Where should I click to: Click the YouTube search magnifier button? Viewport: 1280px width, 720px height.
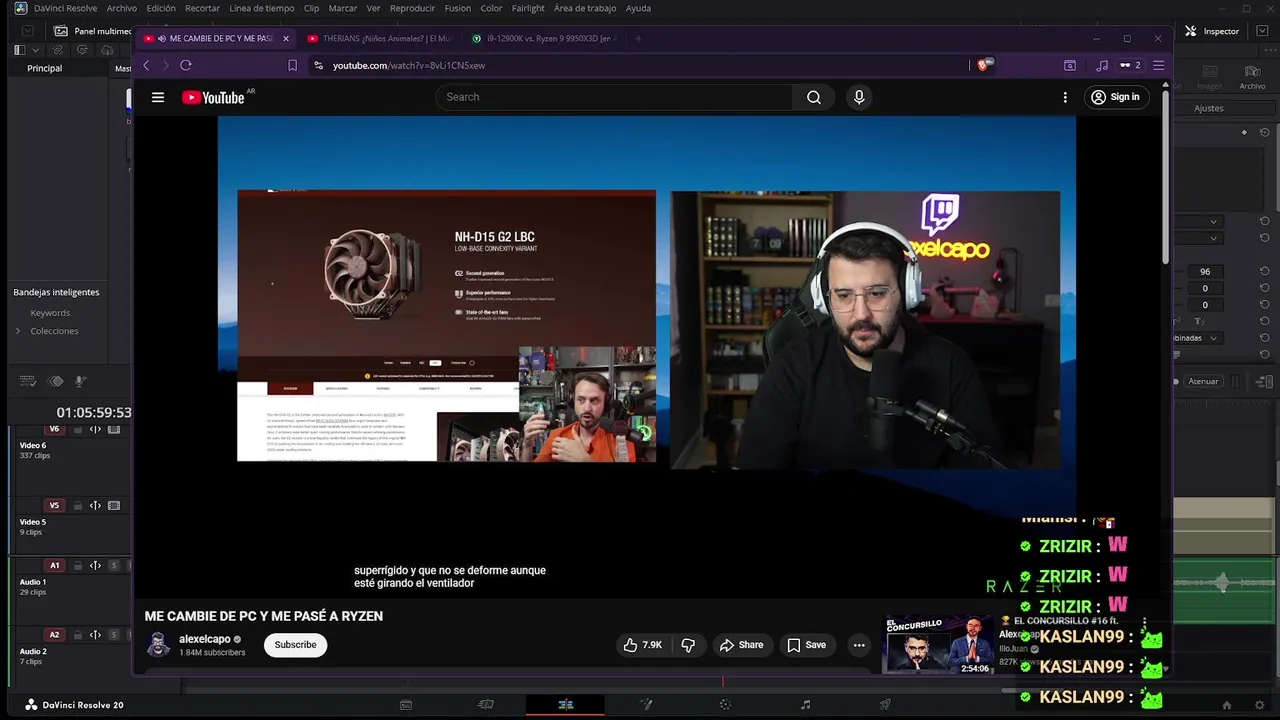click(814, 97)
